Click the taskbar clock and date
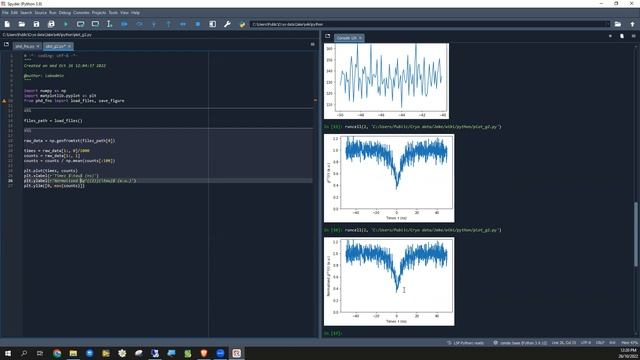Screen dimensions: 640x360 coord(629,353)
